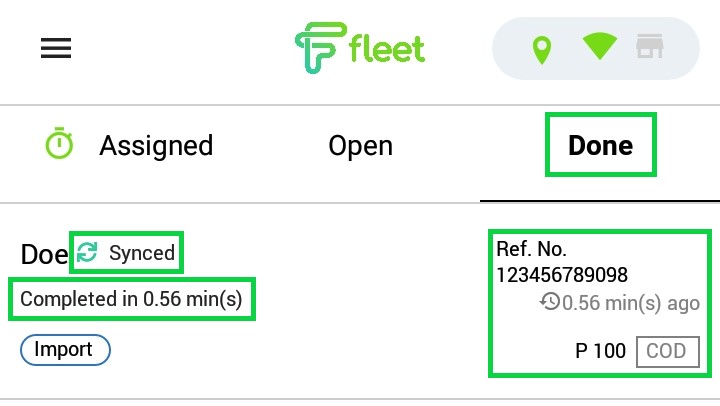Tap the sync arrows icon
Screen dimensions: 720x406
87,252
